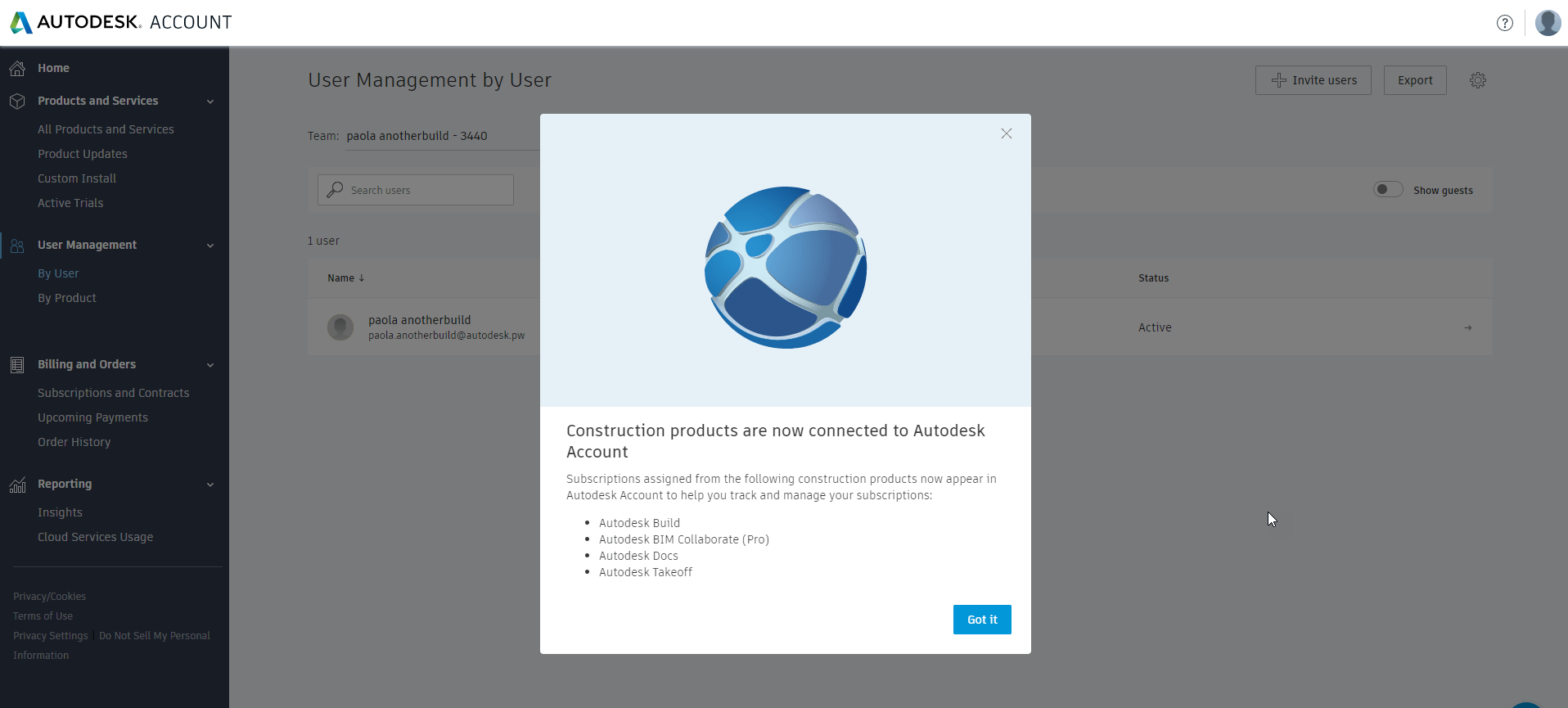This screenshot has width=1568, height=708.
Task: Click the plus icon on Invite users
Action: 1278,80
